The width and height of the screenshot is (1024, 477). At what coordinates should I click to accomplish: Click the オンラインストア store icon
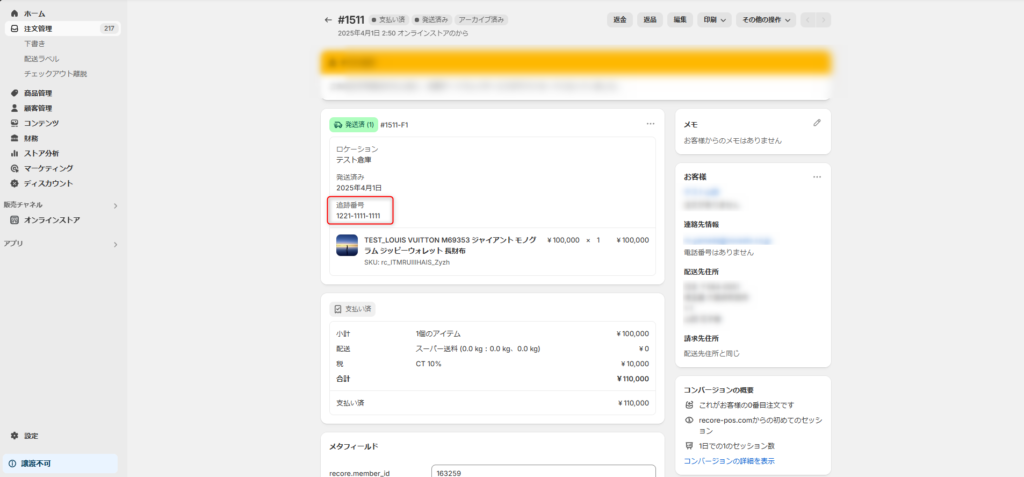[x=14, y=220]
